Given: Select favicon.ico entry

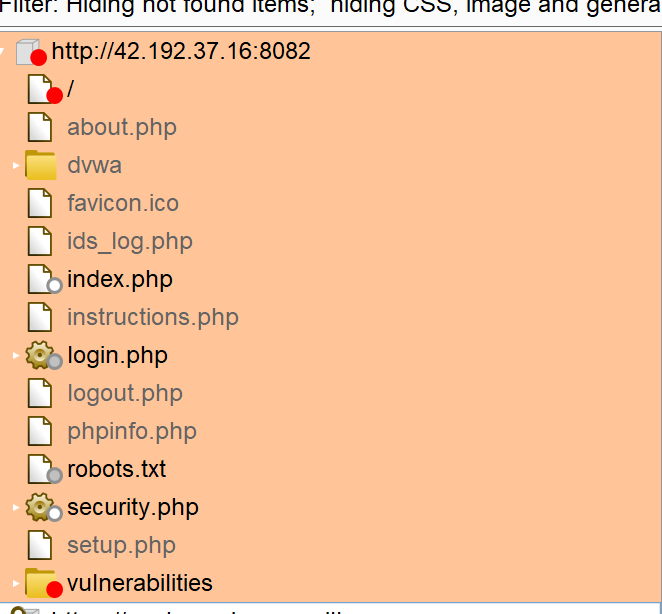Looking at the screenshot, I should [123, 203].
